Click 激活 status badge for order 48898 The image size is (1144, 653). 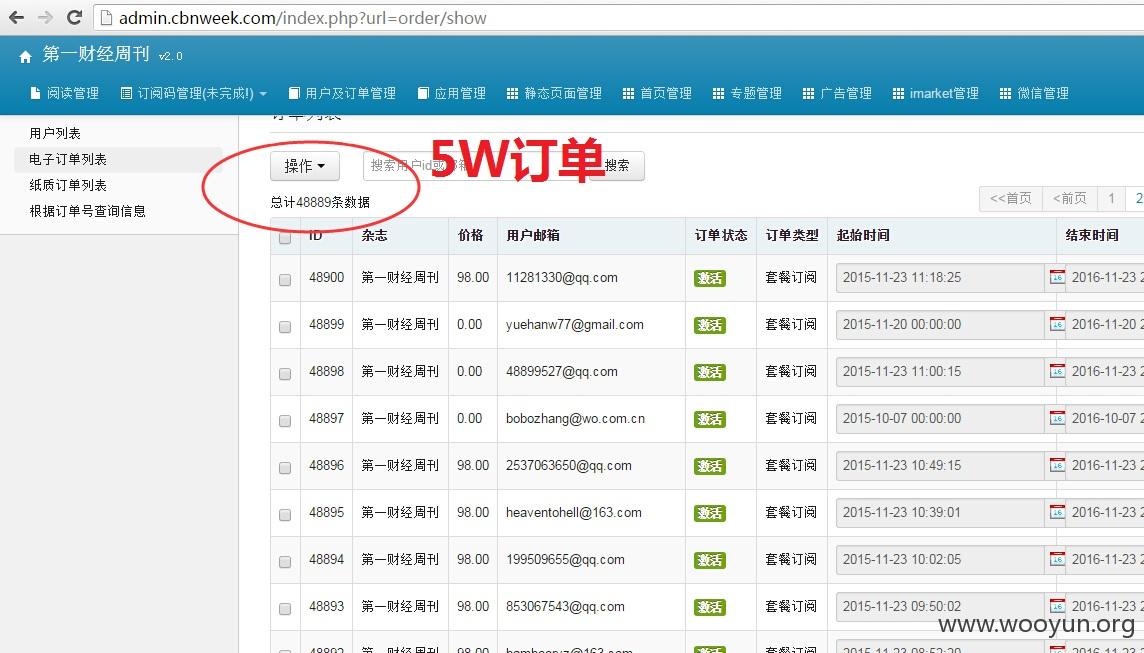click(709, 372)
